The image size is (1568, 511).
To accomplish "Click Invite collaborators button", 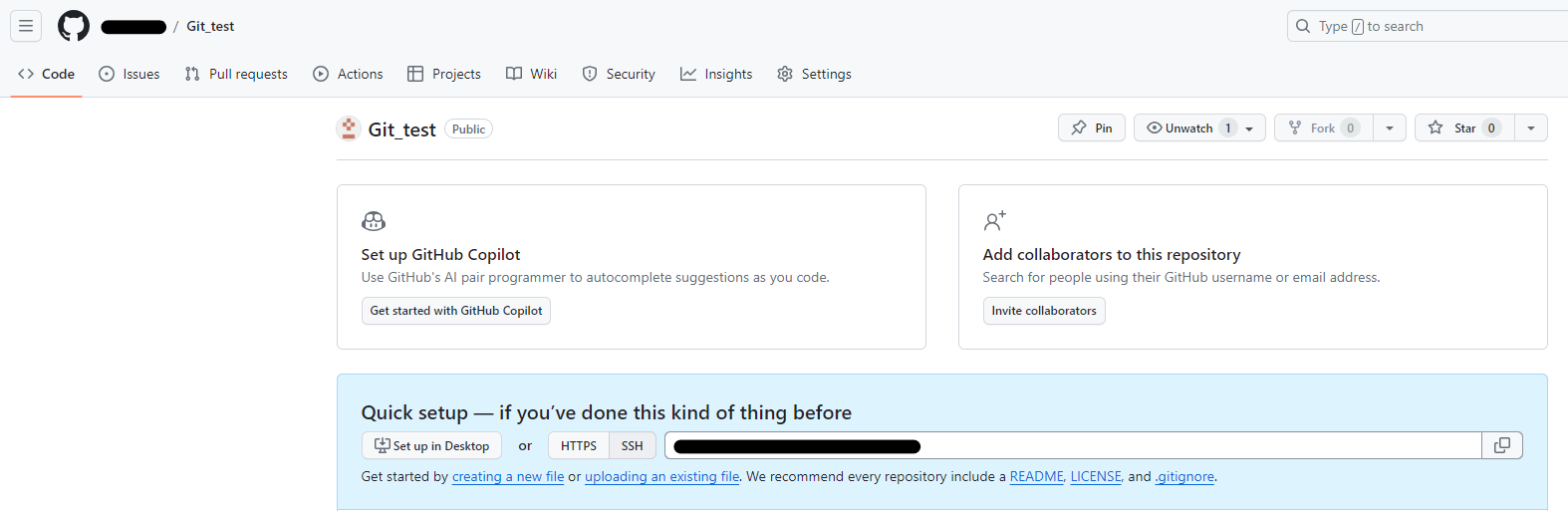I will pyautogui.click(x=1044, y=311).
